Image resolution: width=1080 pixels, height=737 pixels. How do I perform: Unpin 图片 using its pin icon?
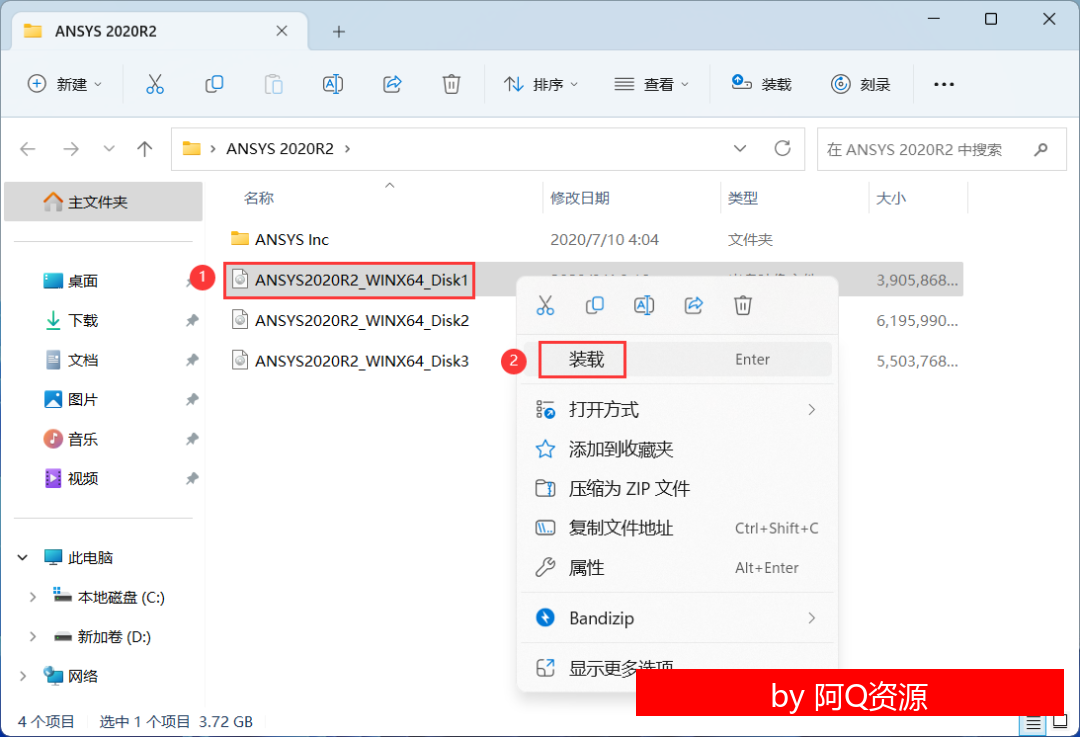point(192,399)
